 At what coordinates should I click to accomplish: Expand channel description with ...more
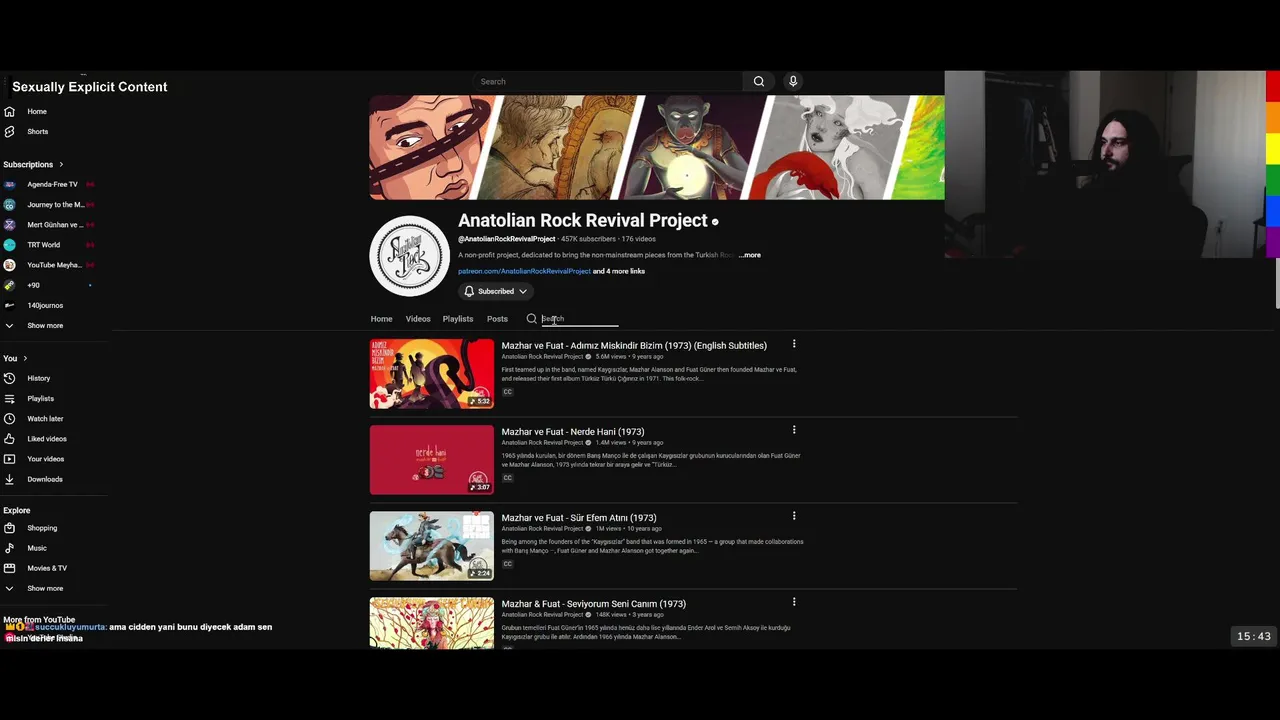click(750, 255)
